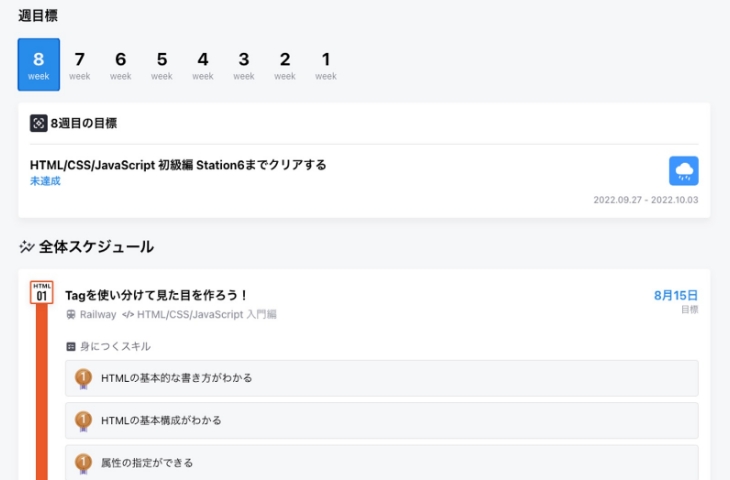This screenshot has height=480, width=730.
Task: Click the 8月15日 target date
Action: point(676,295)
